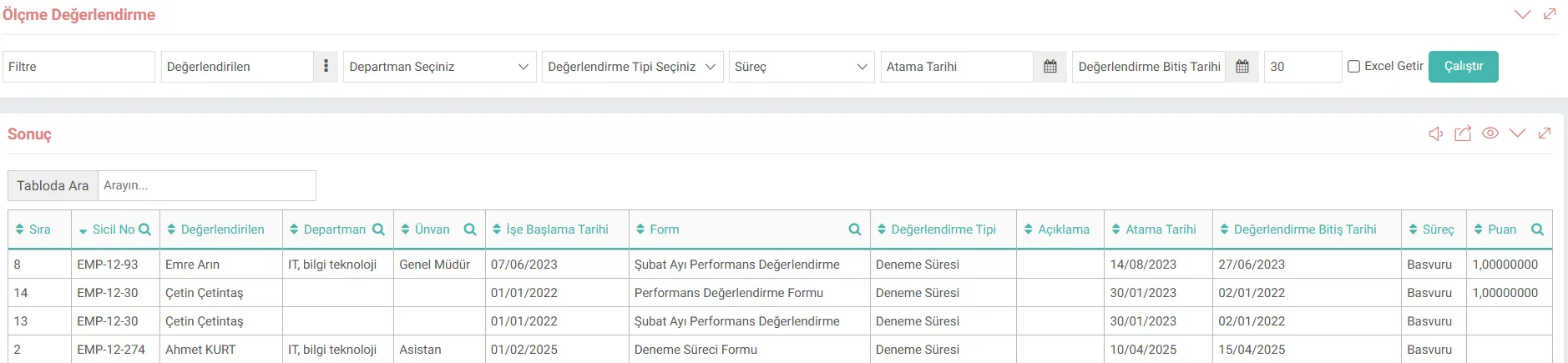This screenshot has height=363, width=1568.
Task: Click the three-dot icon beside Değerlendirilen field
Action: click(x=326, y=67)
